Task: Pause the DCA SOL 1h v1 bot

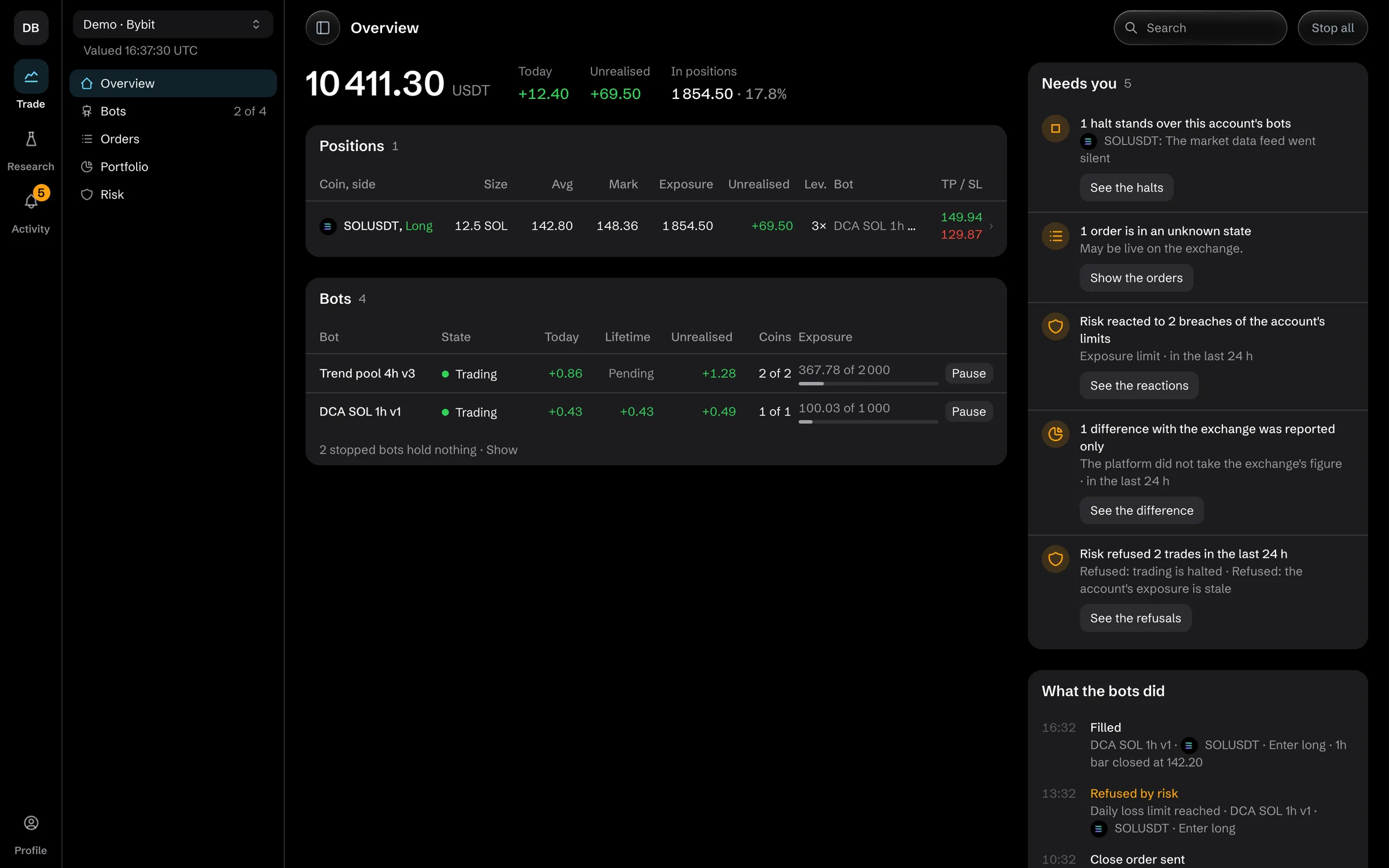Action: click(x=969, y=411)
